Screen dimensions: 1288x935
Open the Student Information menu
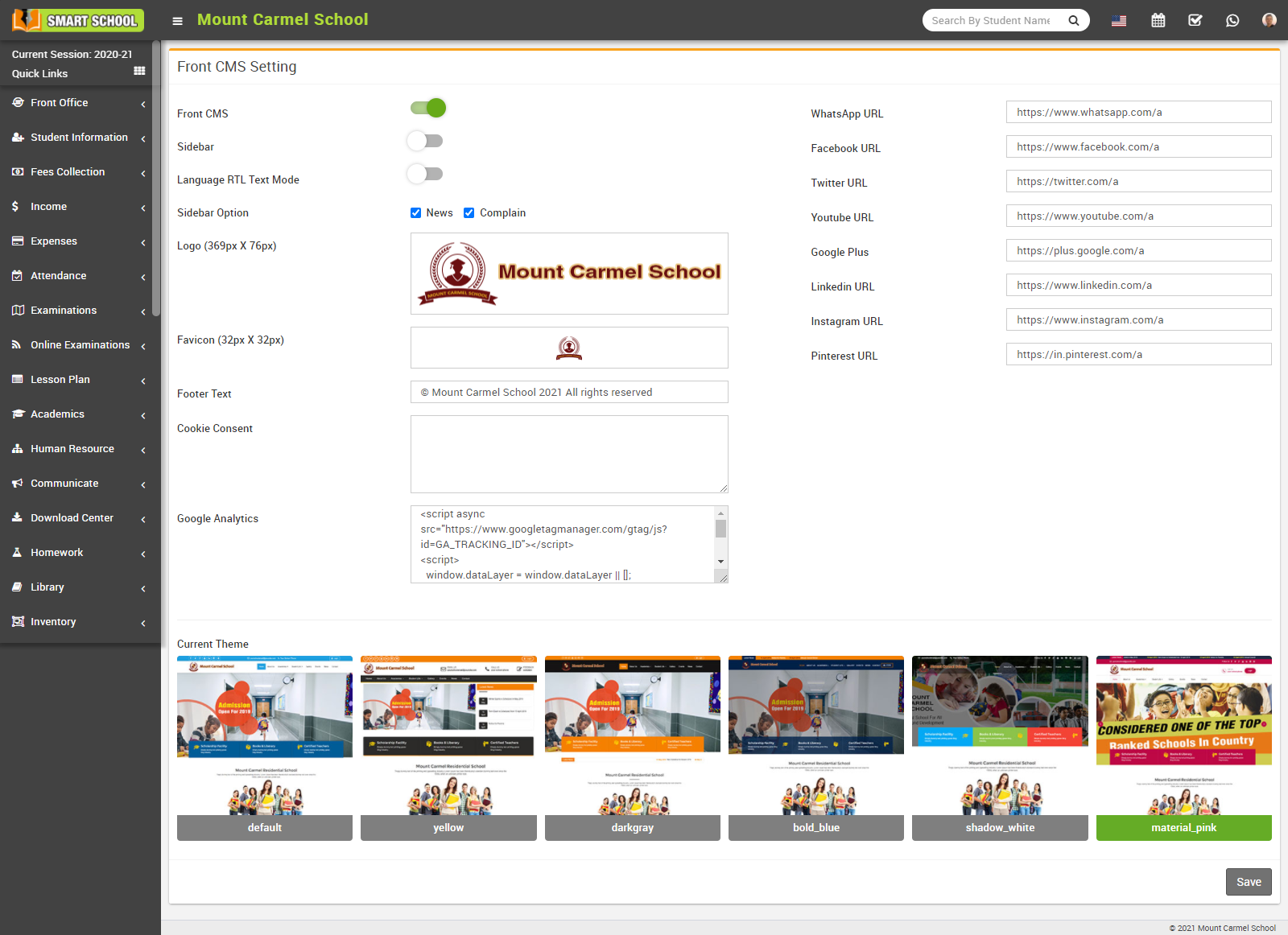tap(78, 137)
